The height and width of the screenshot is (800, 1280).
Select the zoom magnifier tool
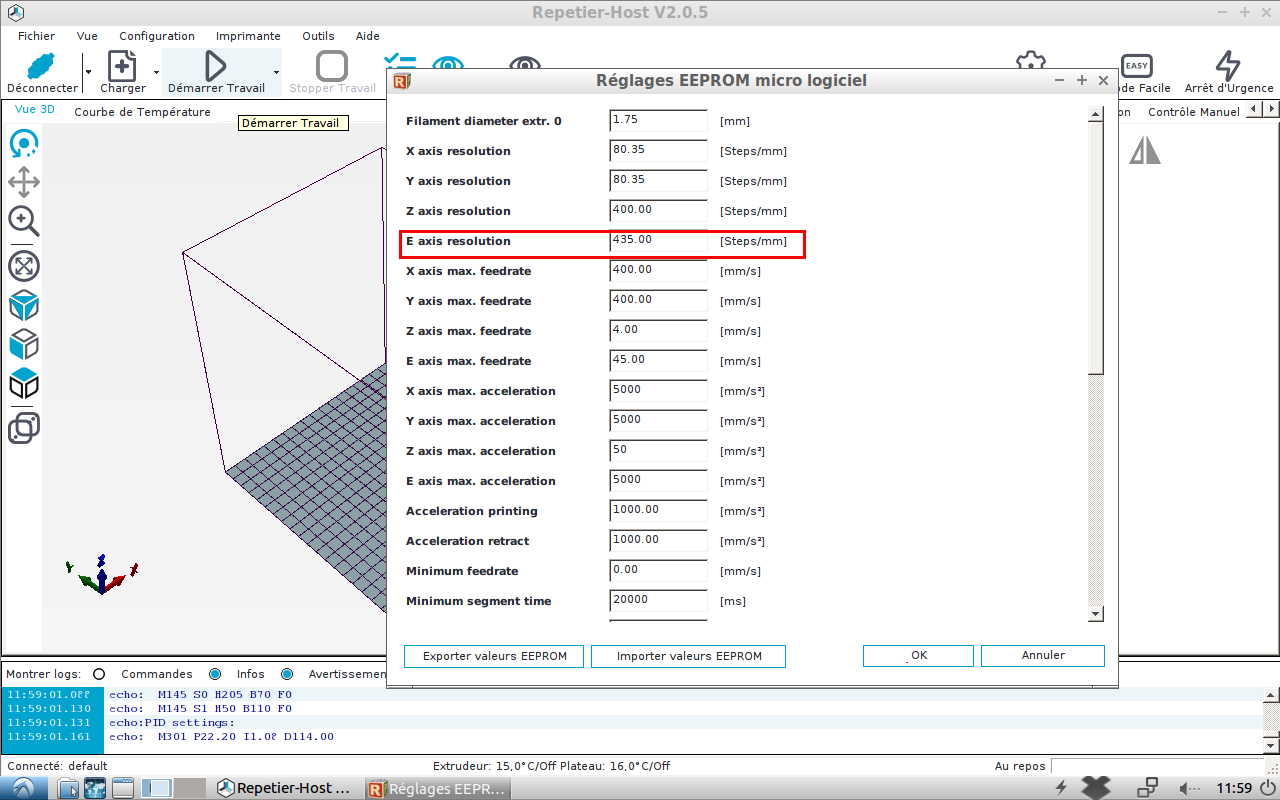[x=24, y=221]
